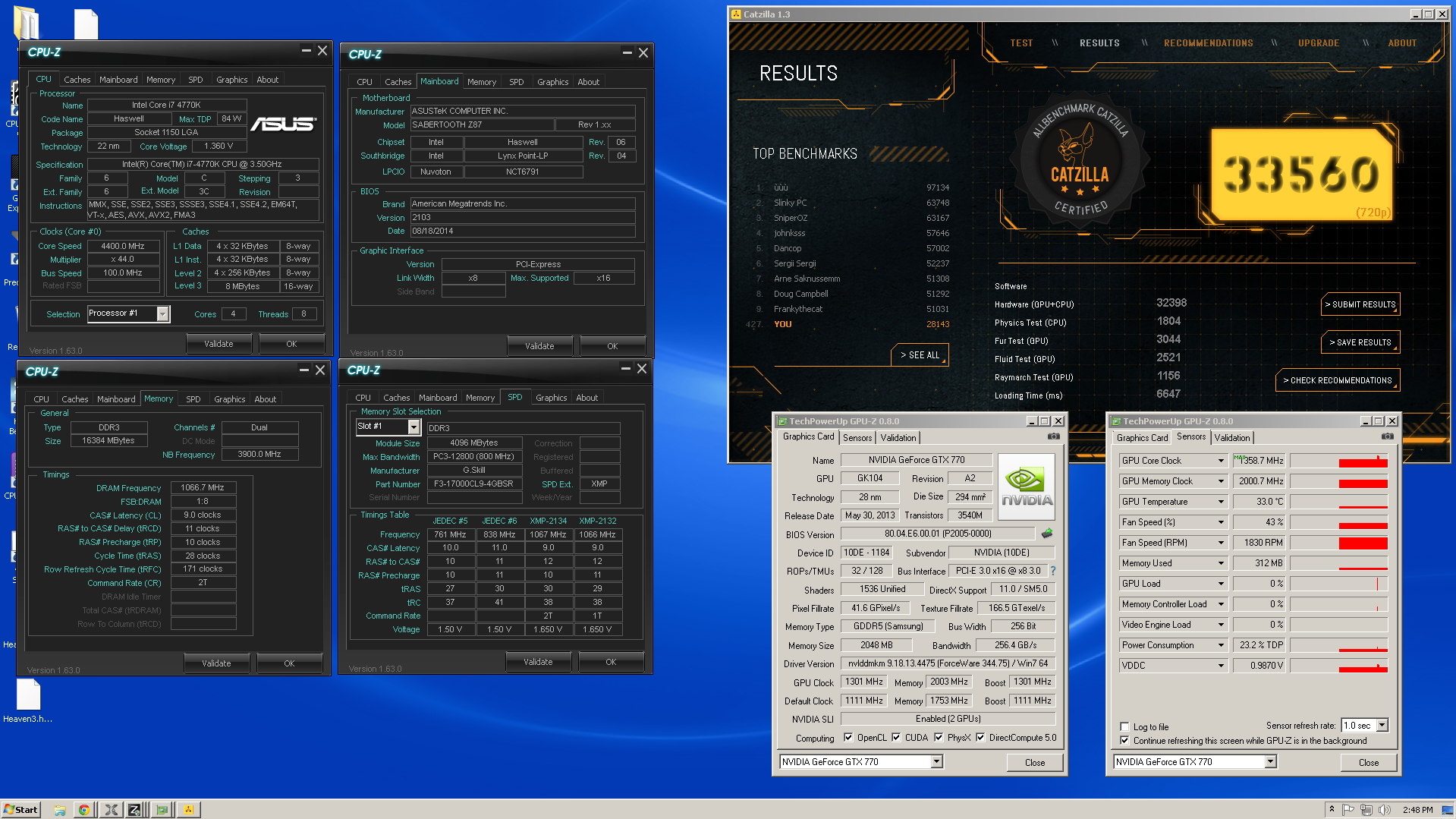
Task: Show hidden system tray icons
Action: coord(1332,810)
